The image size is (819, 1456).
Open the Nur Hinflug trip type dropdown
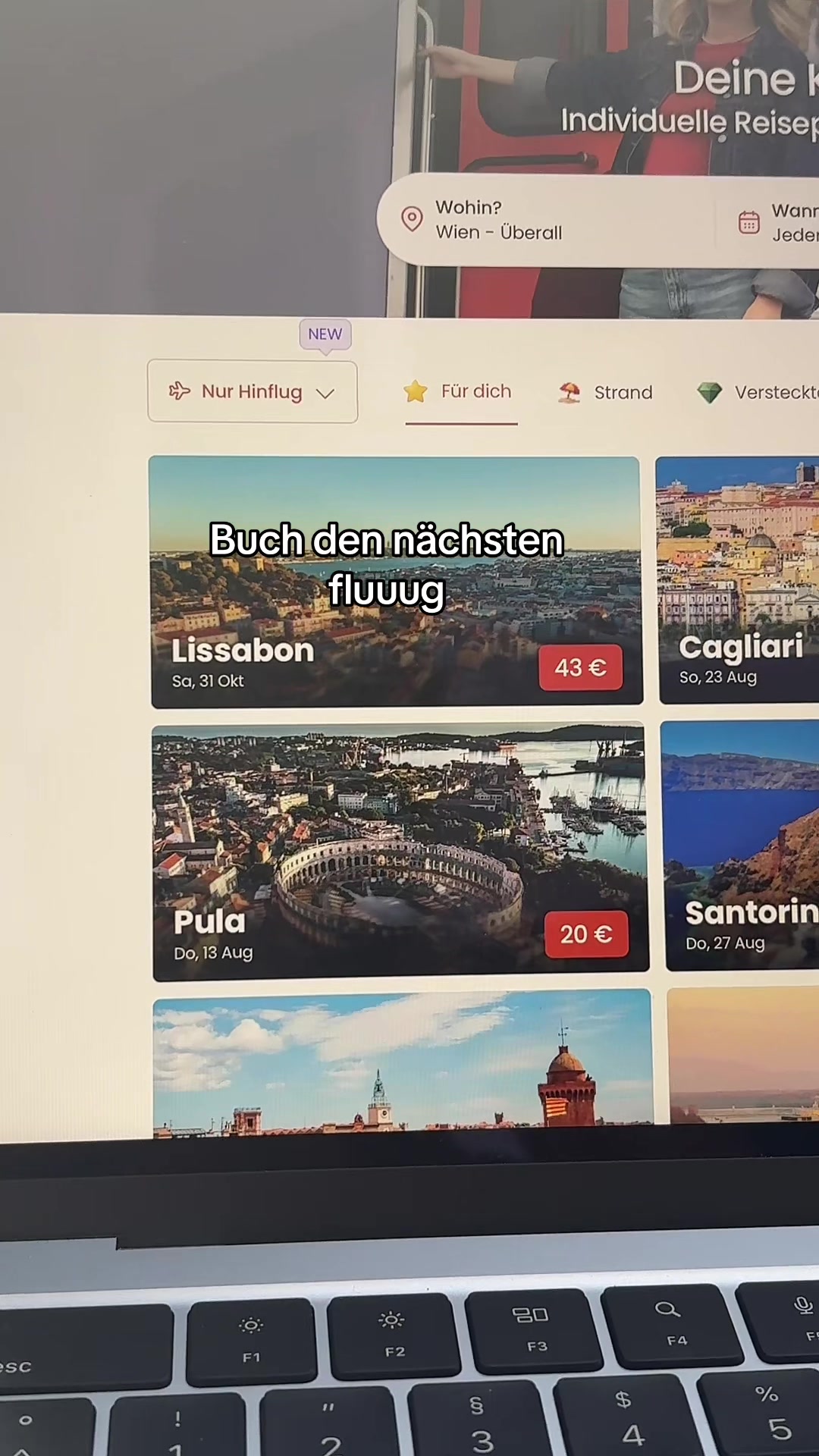pos(253,391)
